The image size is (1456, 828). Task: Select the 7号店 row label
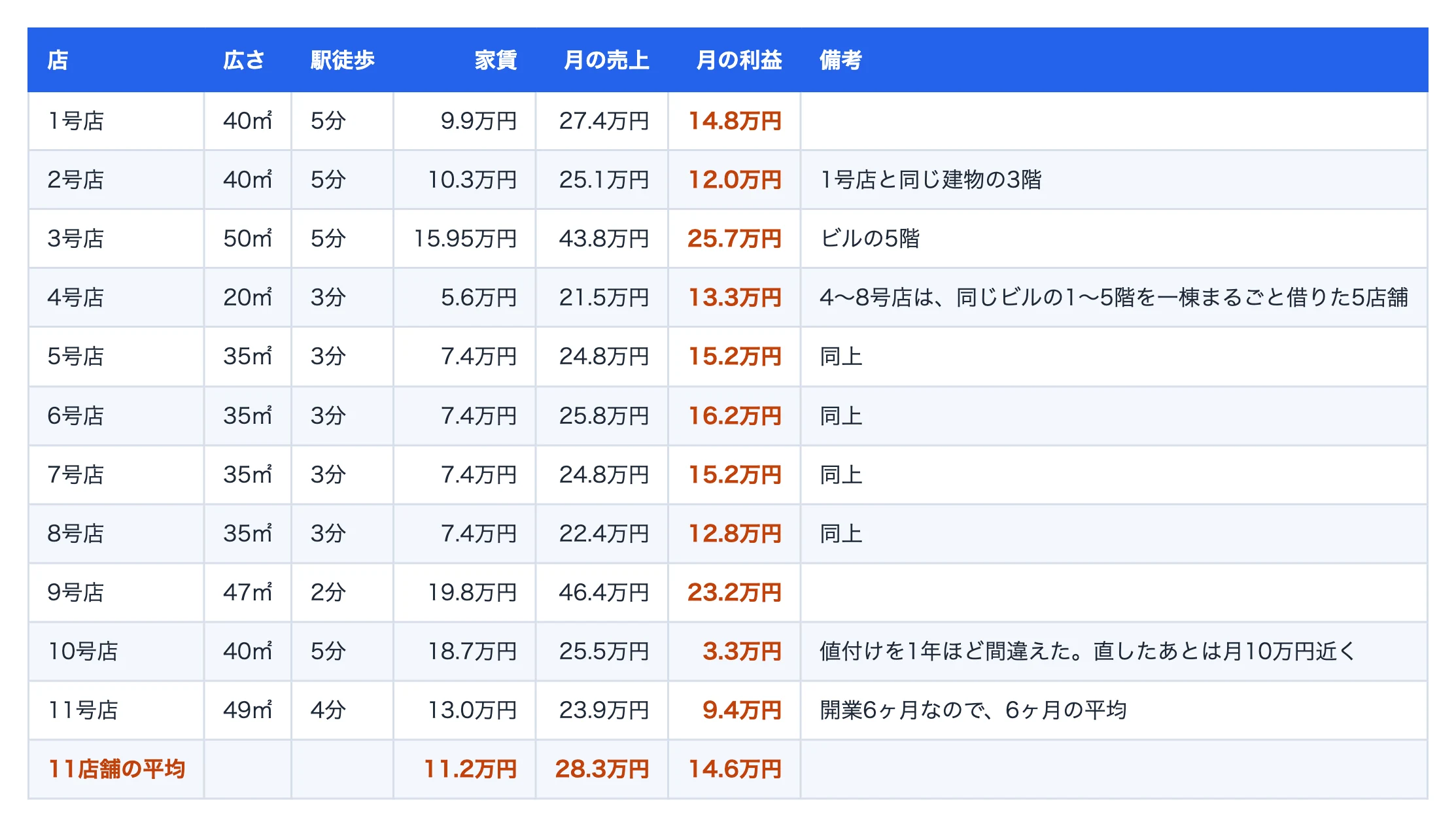click(76, 475)
